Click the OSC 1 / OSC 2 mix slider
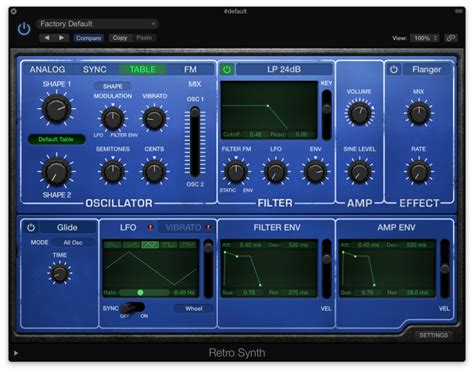The width and height of the screenshot is (474, 372). point(195,142)
